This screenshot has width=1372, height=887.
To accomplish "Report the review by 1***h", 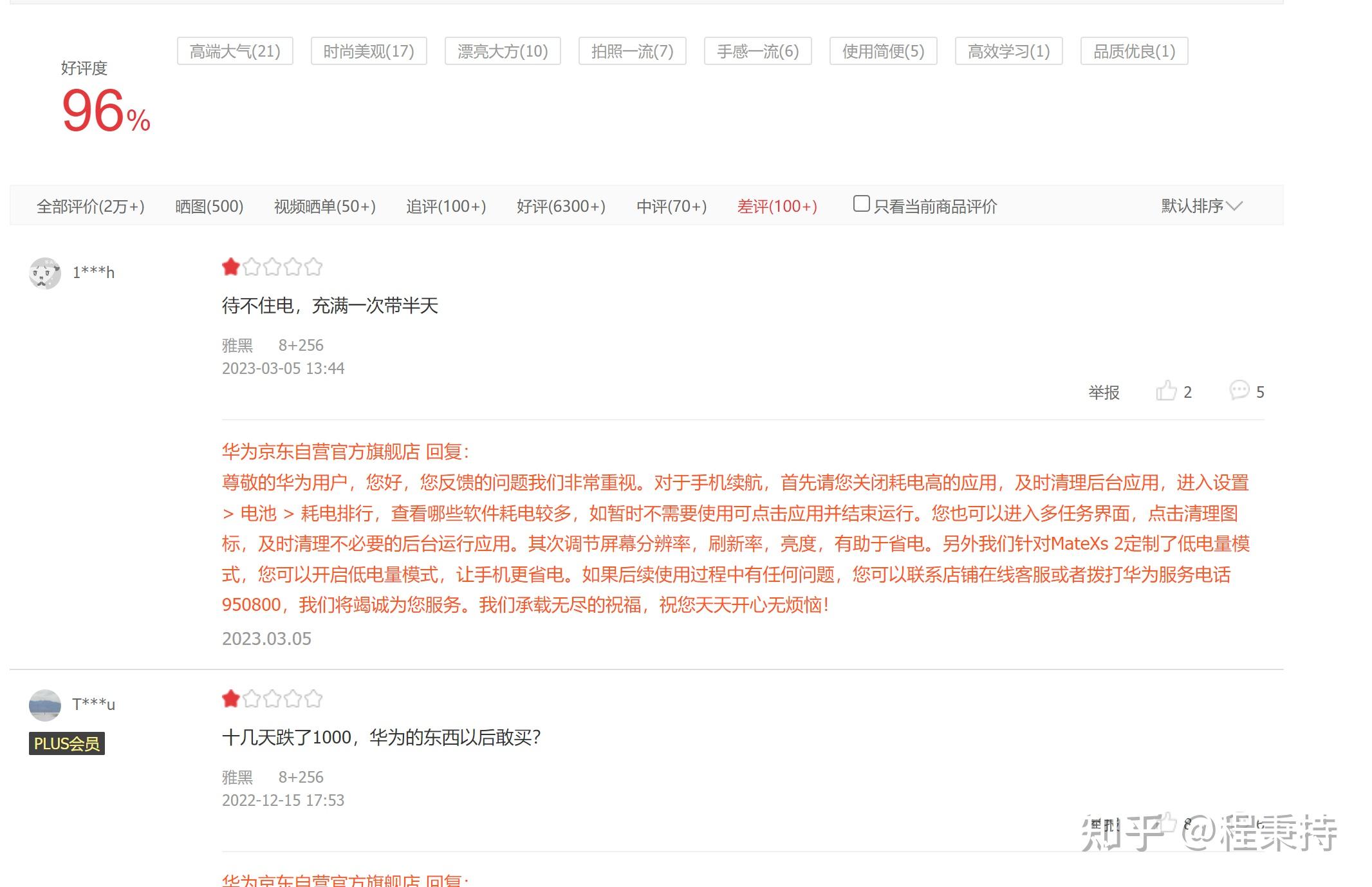I will [1104, 392].
